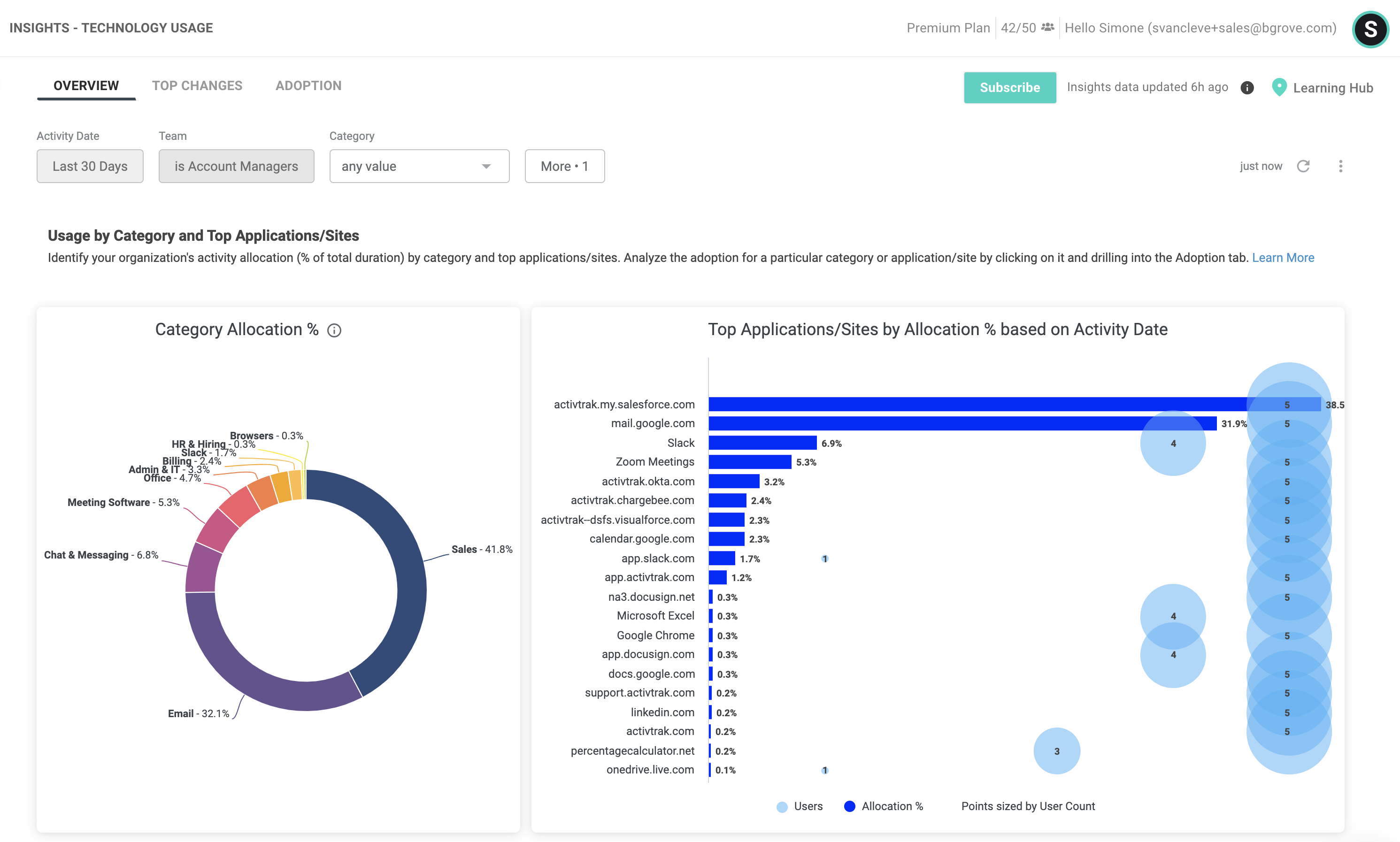1400x842 pixels.
Task: Click the Chat & Messaging - 6.8% label
Action: pos(101,555)
